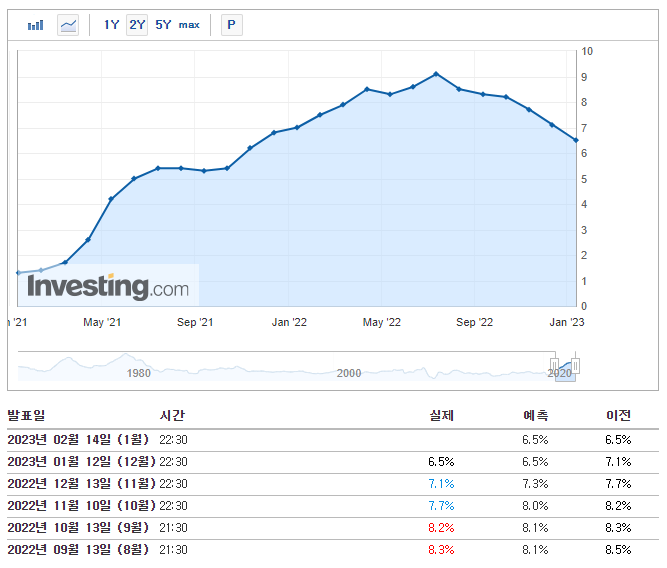Click 1980 area in the navigator timeline

tap(139, 373)
